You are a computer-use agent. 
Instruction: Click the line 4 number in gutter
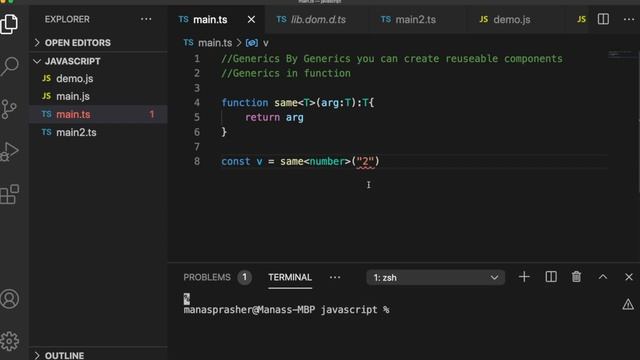[x=197, y=102]
